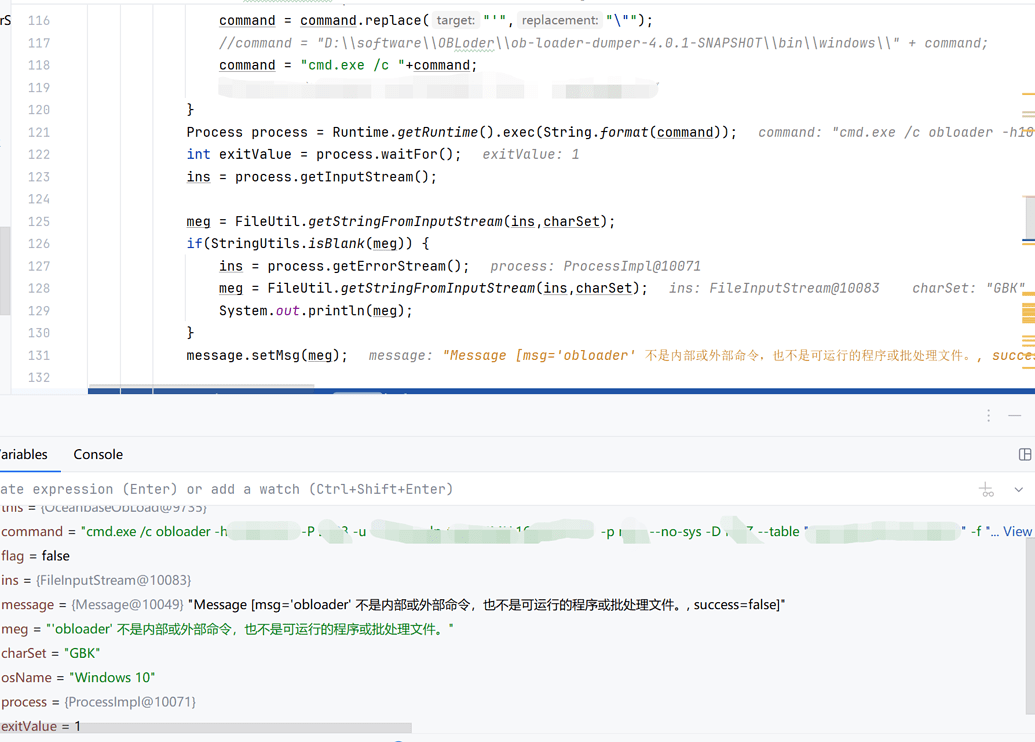This screenshot has width=1035, height=742.
Task: Select the ins FileInputStream variable
Action: pos(20,580)
